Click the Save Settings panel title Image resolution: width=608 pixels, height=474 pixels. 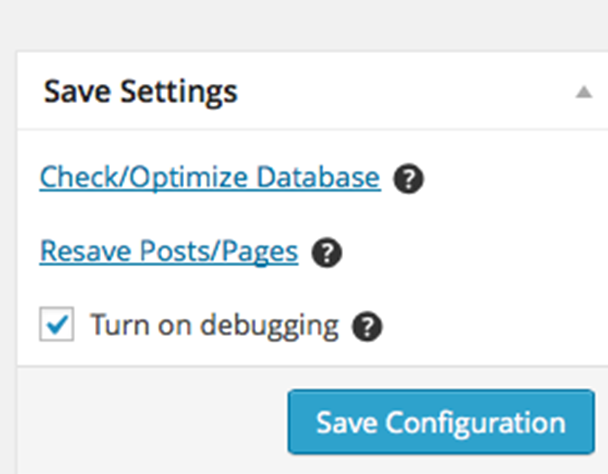point(141,92)
